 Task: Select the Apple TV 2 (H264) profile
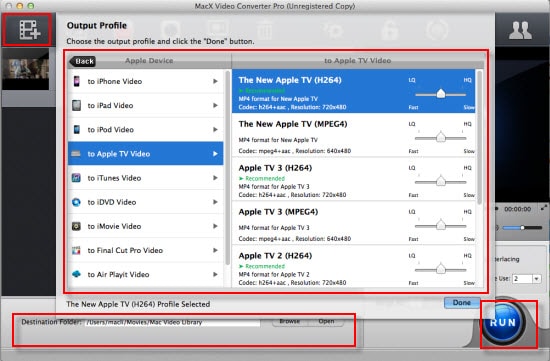coord(354,267)
